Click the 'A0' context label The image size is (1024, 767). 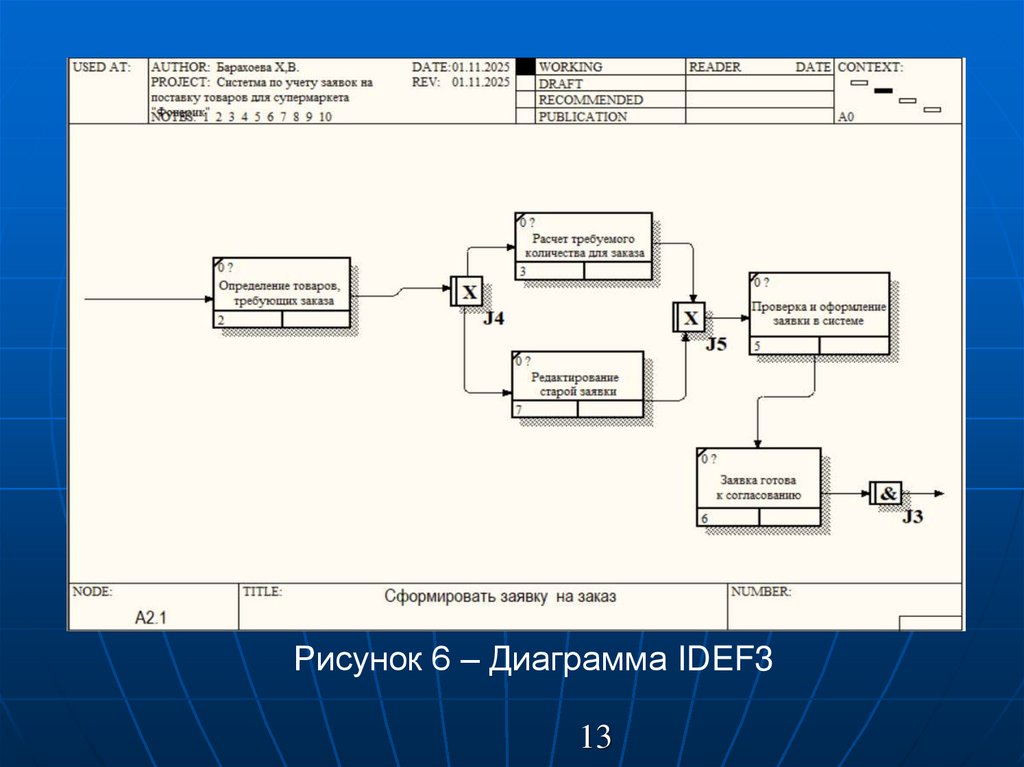click(846, 117)
